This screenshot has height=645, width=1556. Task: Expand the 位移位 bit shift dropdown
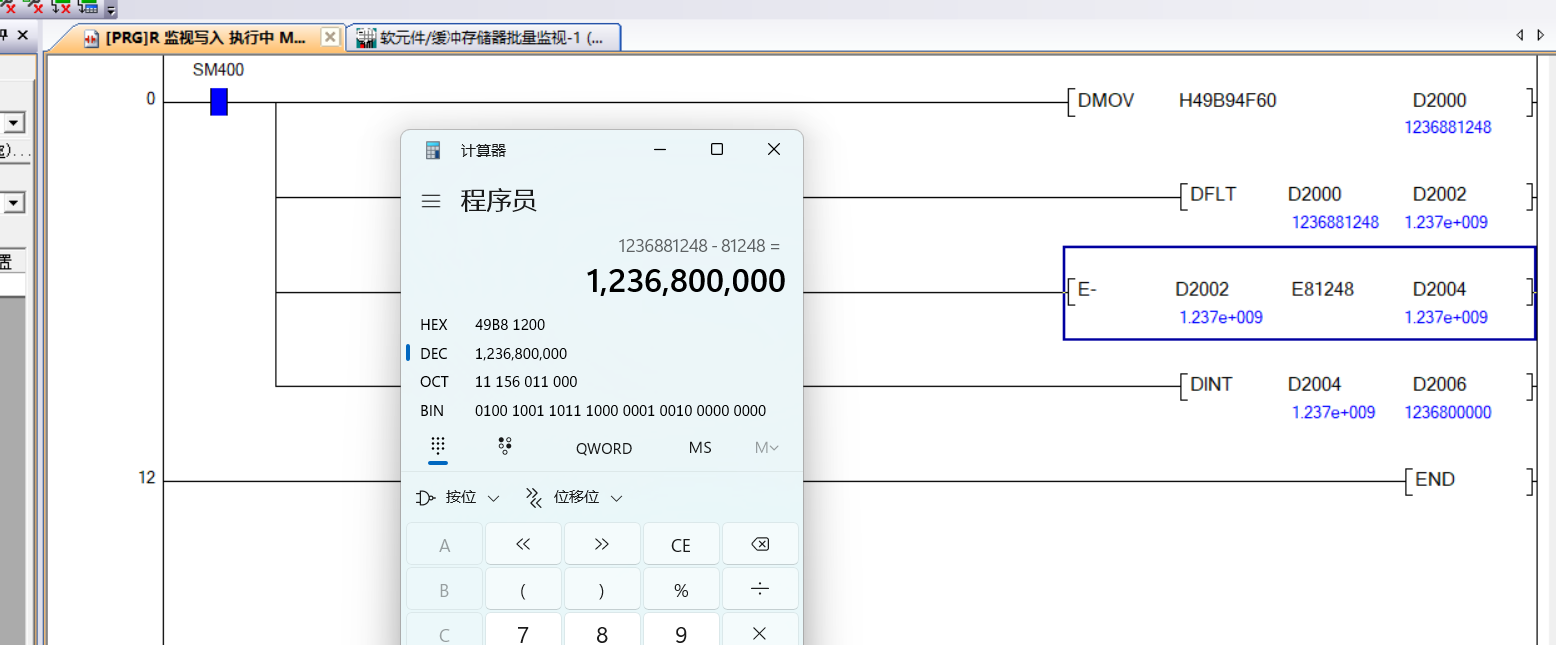tap(574, 498)
